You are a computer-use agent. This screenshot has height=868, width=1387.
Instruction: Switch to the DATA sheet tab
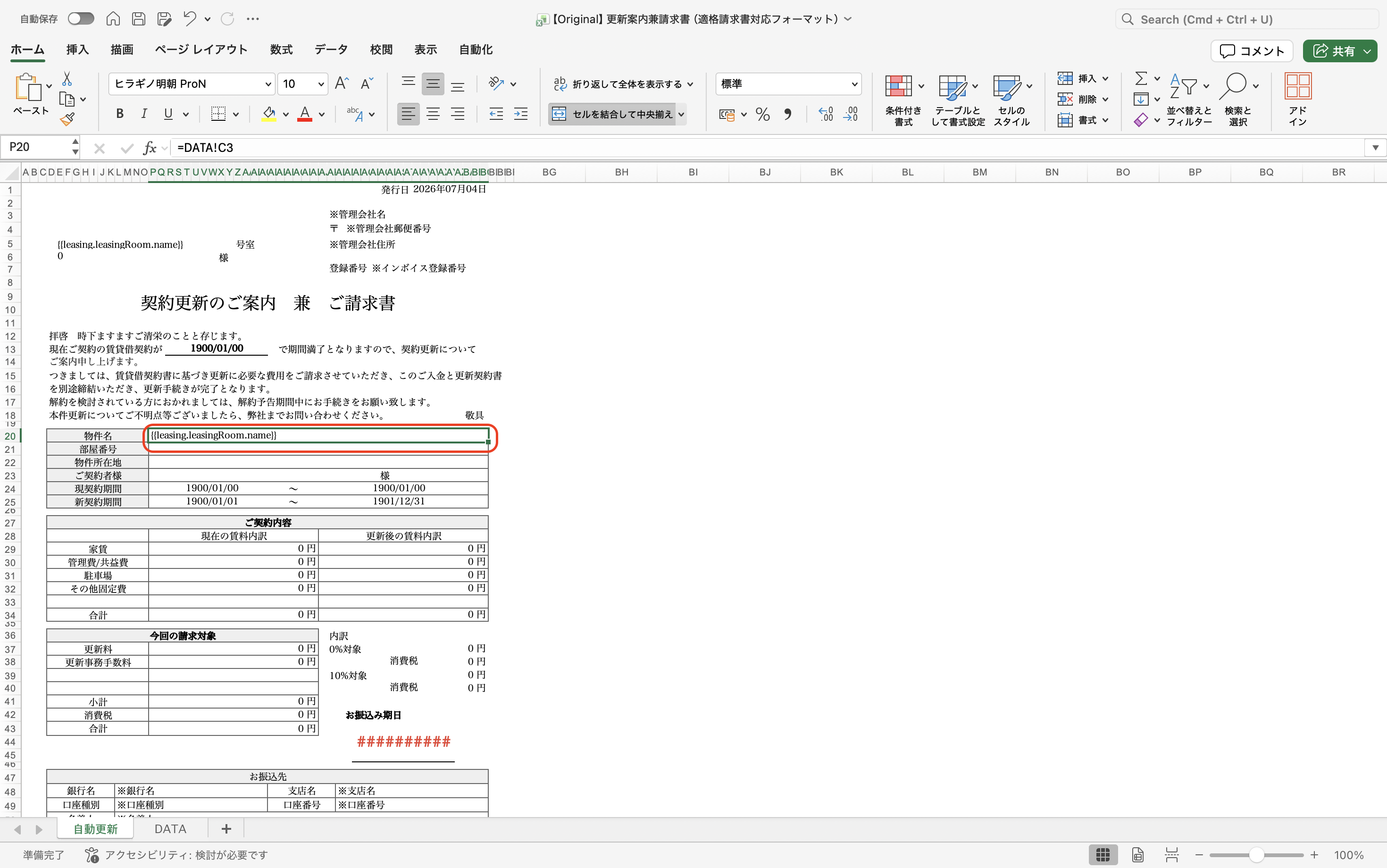[x=170, y=829]
